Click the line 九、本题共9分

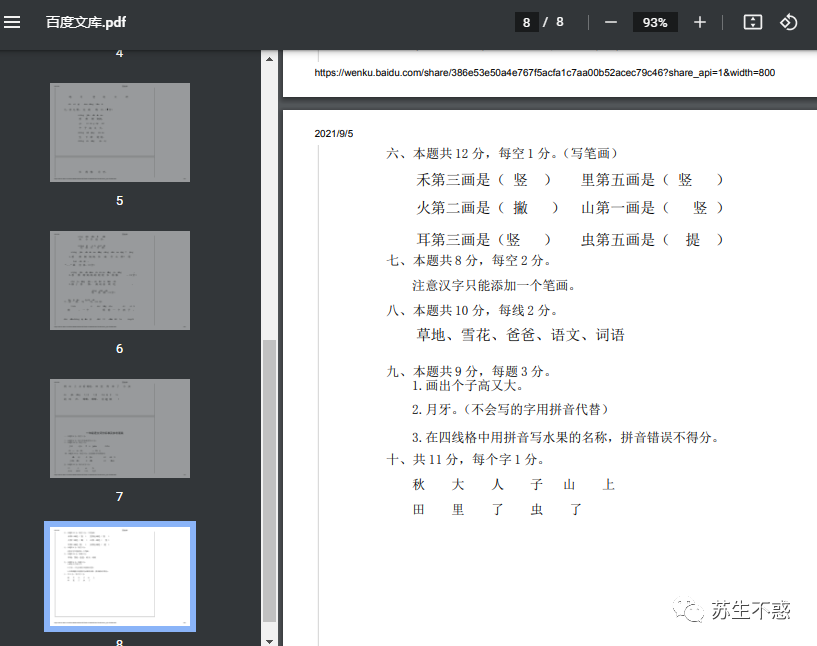tap(469, 371)
